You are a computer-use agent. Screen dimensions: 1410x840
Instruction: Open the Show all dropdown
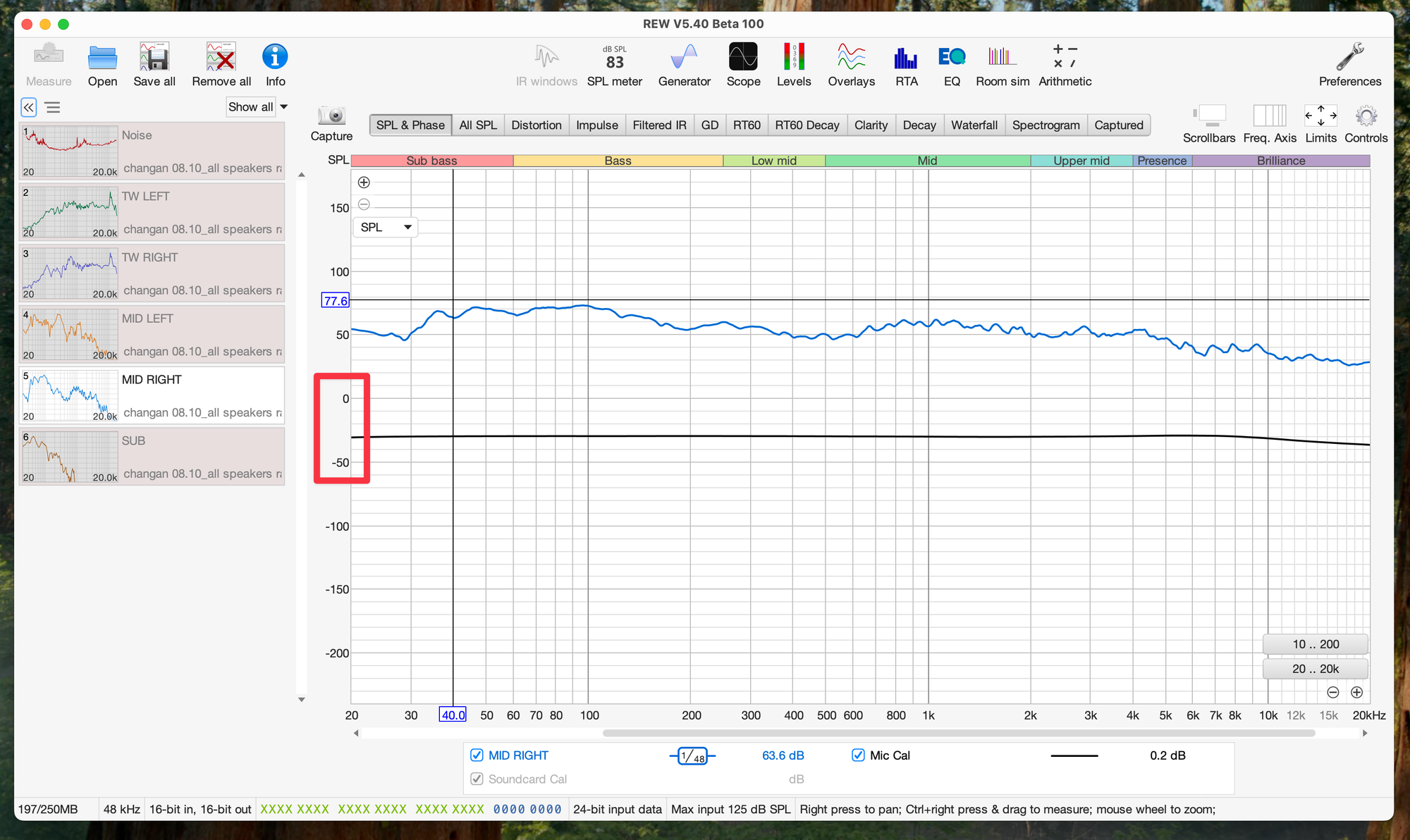(x=257, y=107)
